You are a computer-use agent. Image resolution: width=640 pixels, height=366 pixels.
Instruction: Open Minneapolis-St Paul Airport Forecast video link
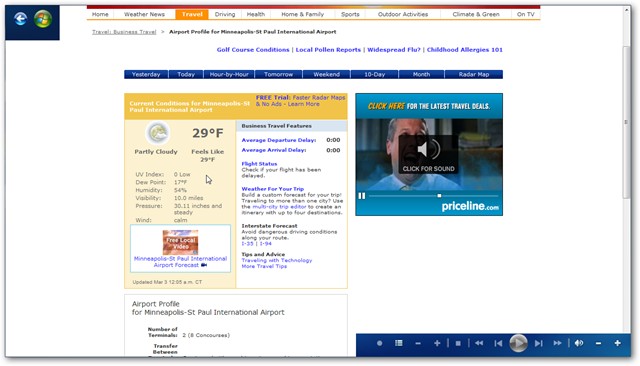(180, 262)
